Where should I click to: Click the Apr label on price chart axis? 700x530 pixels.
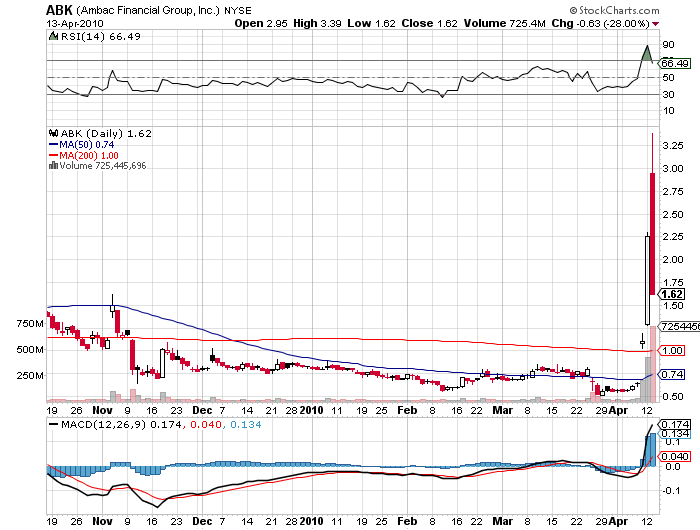(618, 410)
